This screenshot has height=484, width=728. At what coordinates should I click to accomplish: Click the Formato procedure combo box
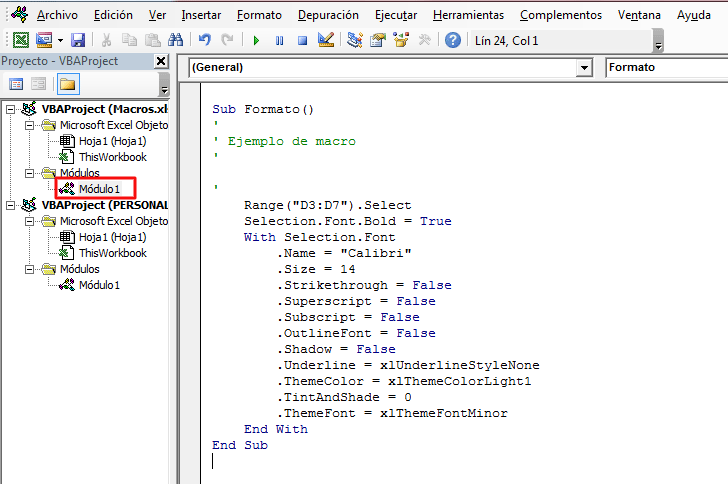667,68
